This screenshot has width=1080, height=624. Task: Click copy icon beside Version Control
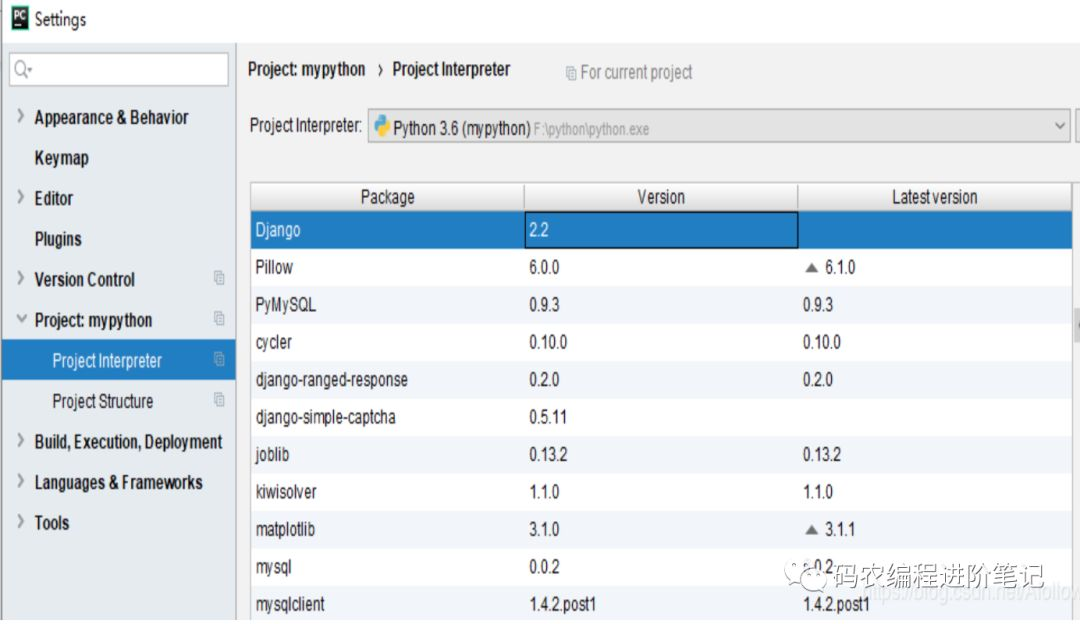click(219, 279)
